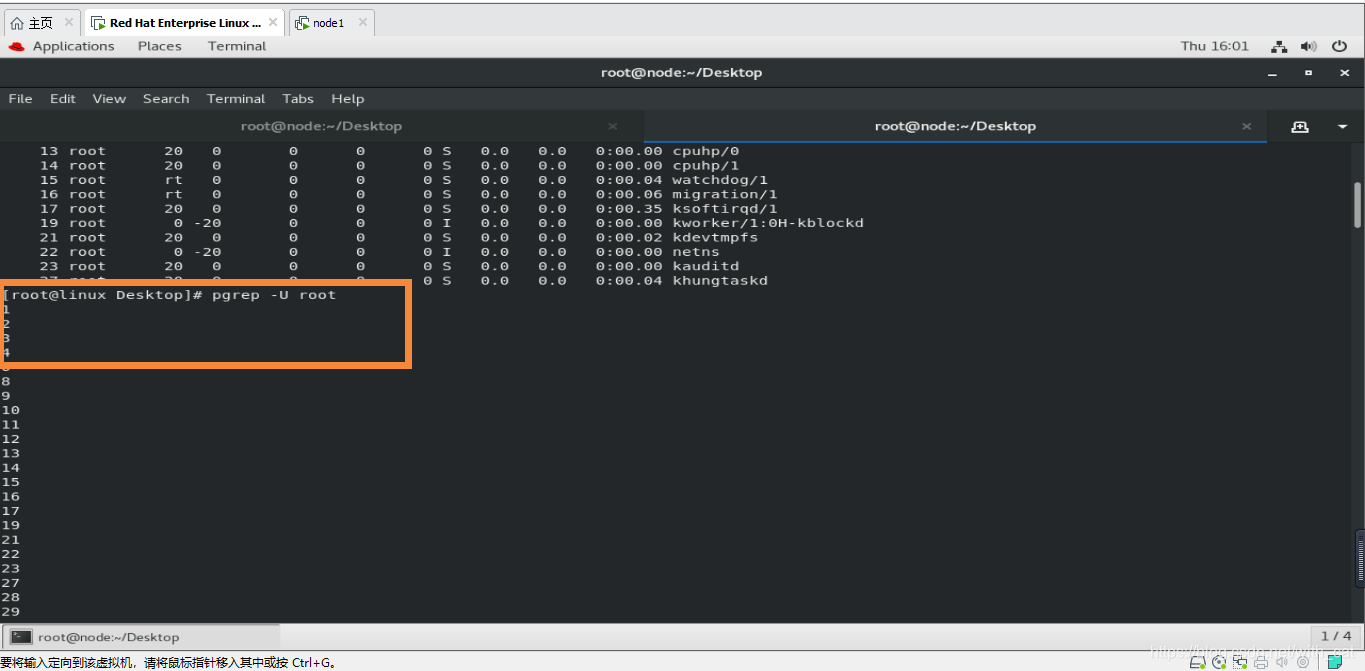Screen dimensions: 1365x671
Task: Expand the terminal tab list dropdown arrow
Action: (x=1342, y=127)
